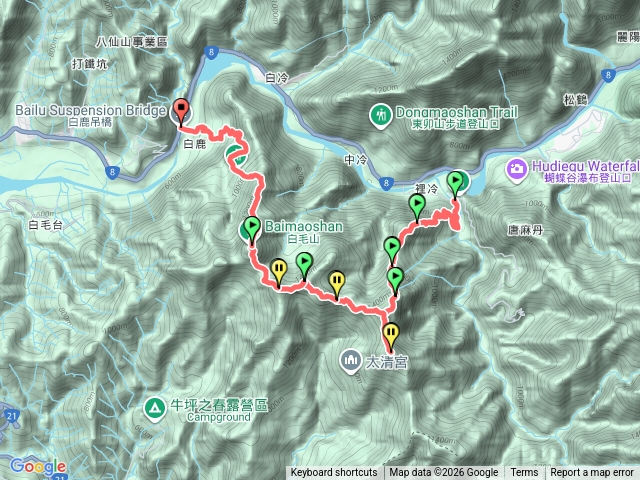Click the route 8 highway shield near 白冷
Image resolution: width=640 pixels, height=480 pixels.
click(x=211, y=53)
